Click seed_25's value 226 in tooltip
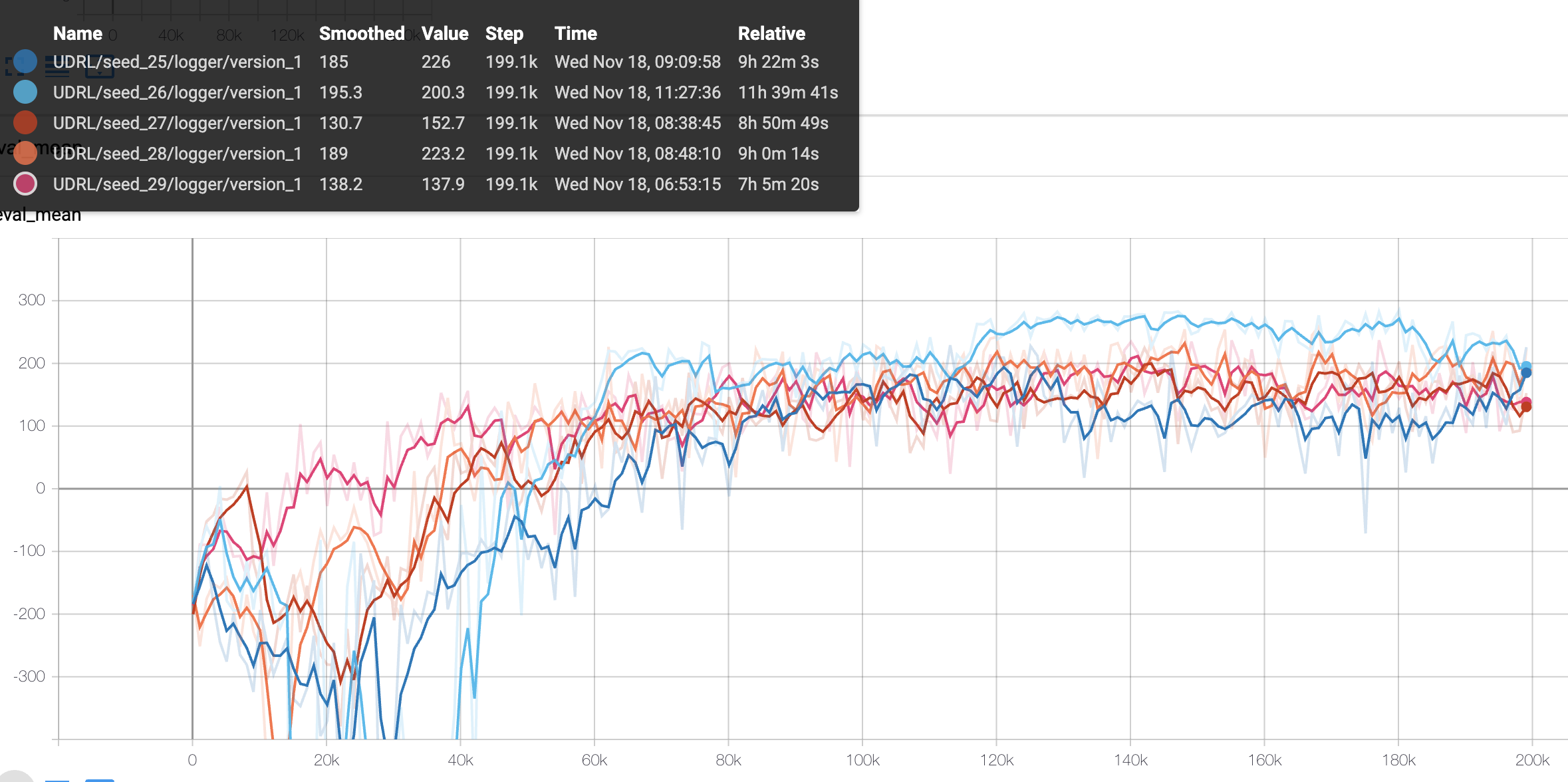This screenshot has height=782, width=1568. coord(436,62)
